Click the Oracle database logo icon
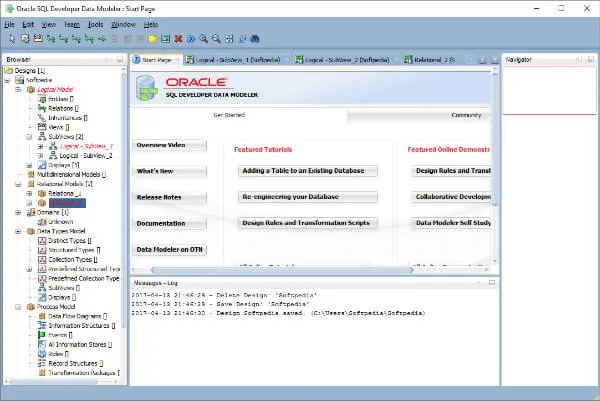 point(147,88)
